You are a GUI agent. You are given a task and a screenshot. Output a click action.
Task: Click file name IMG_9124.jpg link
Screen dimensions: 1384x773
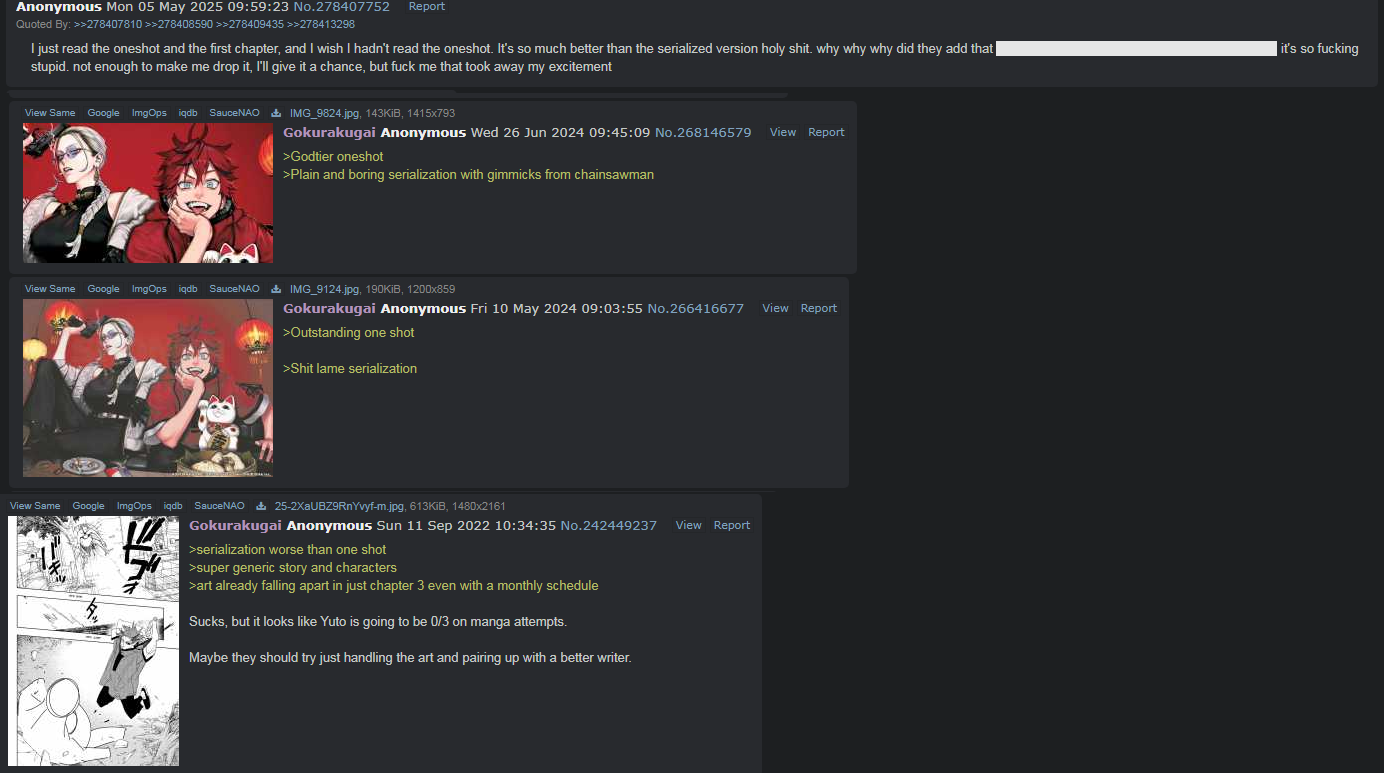324,289
